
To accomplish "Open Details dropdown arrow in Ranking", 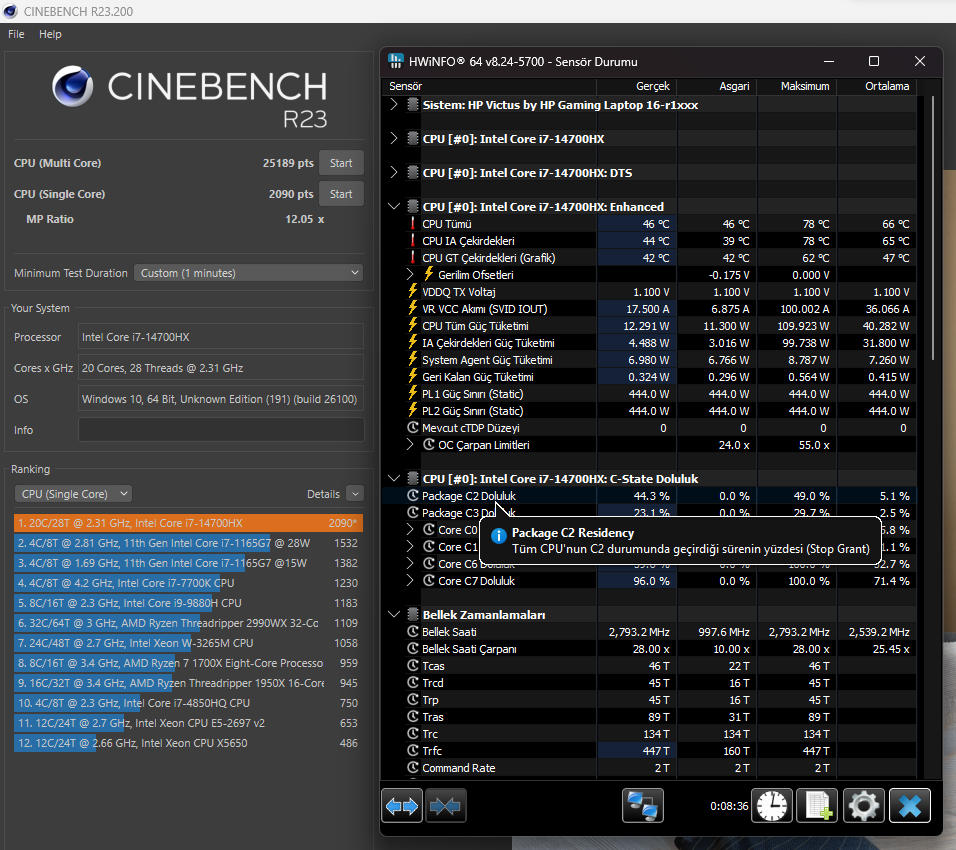I will (355, 494).
